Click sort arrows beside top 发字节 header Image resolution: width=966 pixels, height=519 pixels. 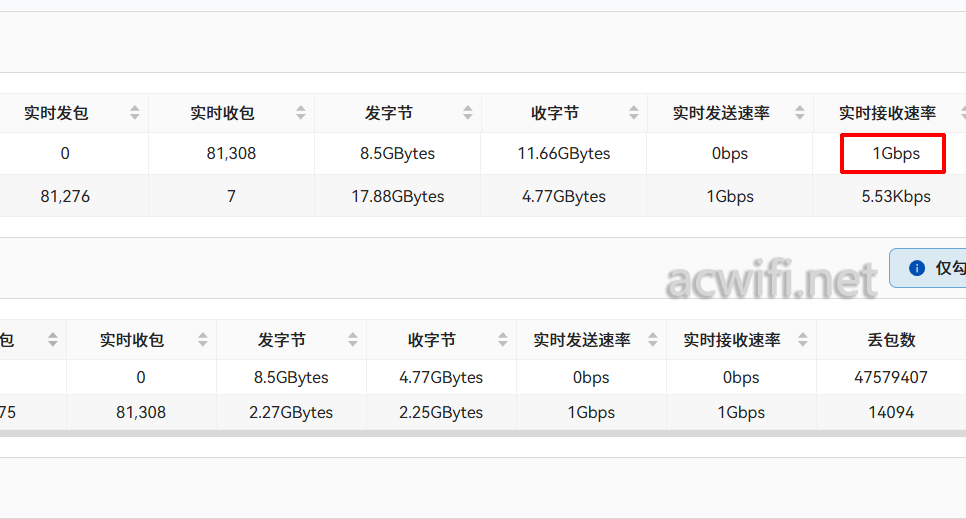coord(468,113)
